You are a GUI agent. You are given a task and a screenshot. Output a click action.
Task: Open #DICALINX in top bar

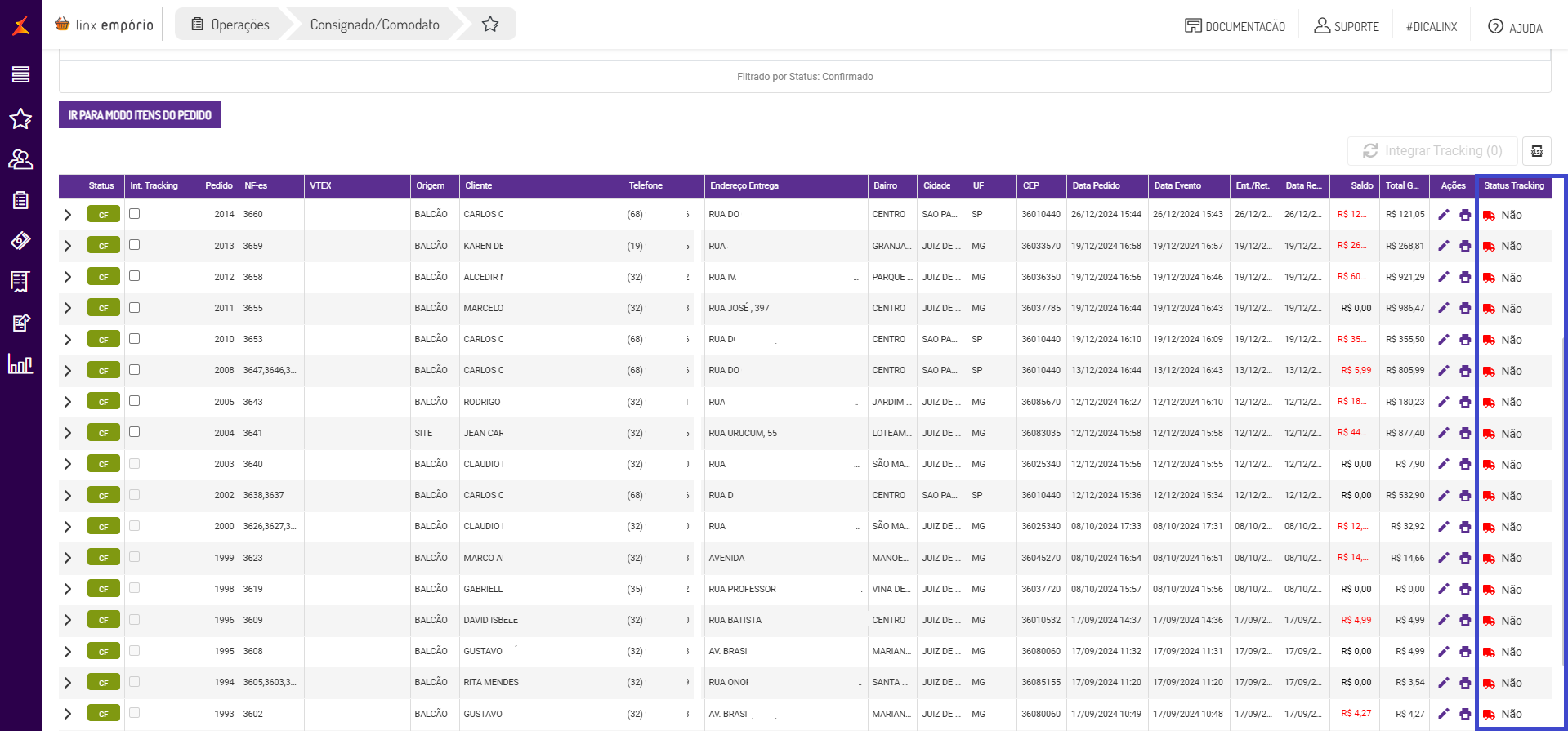(1432, 26)
